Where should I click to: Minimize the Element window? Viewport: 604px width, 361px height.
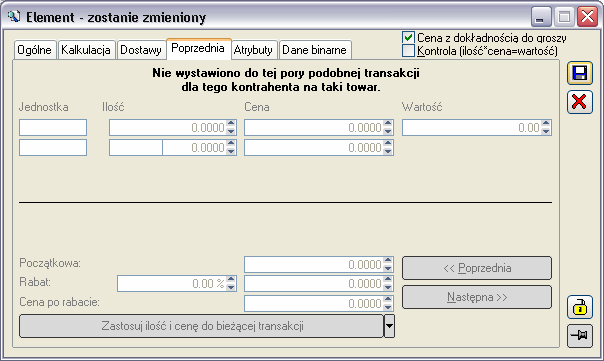541,17
